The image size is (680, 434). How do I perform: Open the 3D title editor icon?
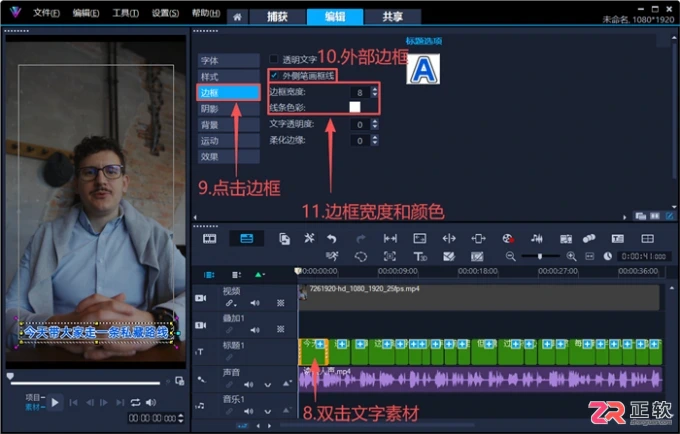[x=420, y=257]
